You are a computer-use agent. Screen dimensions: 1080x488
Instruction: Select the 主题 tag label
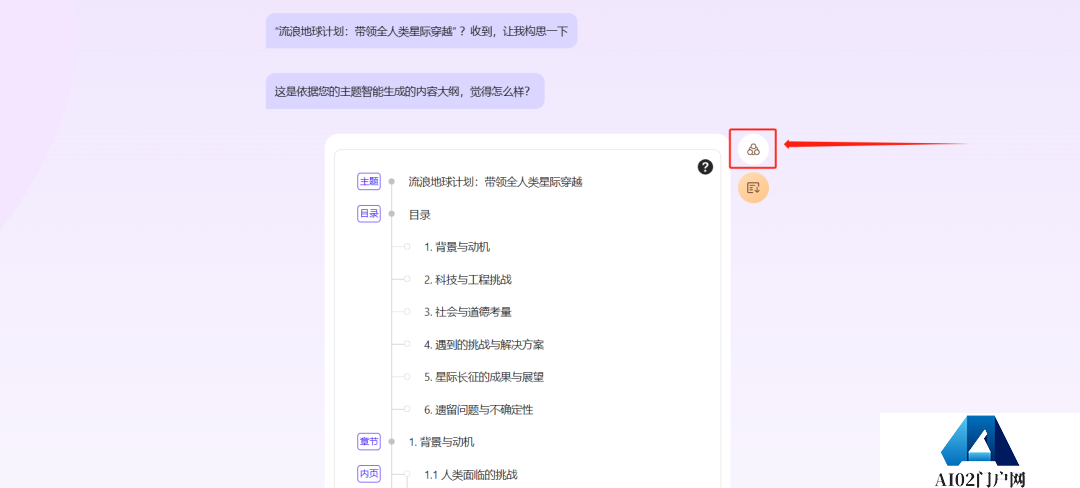(368, 182)
